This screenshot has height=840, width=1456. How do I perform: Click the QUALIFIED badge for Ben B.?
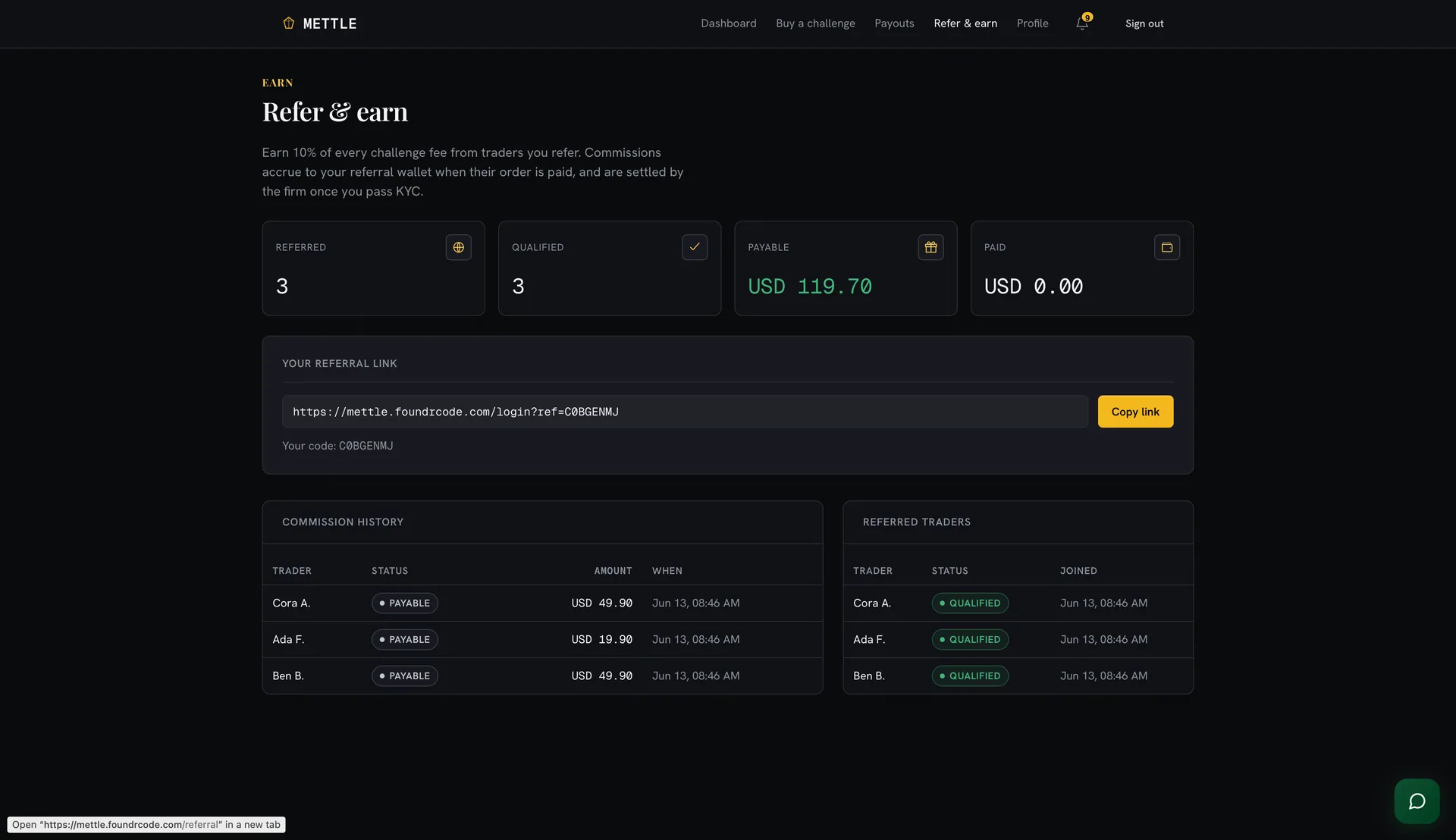970,676
